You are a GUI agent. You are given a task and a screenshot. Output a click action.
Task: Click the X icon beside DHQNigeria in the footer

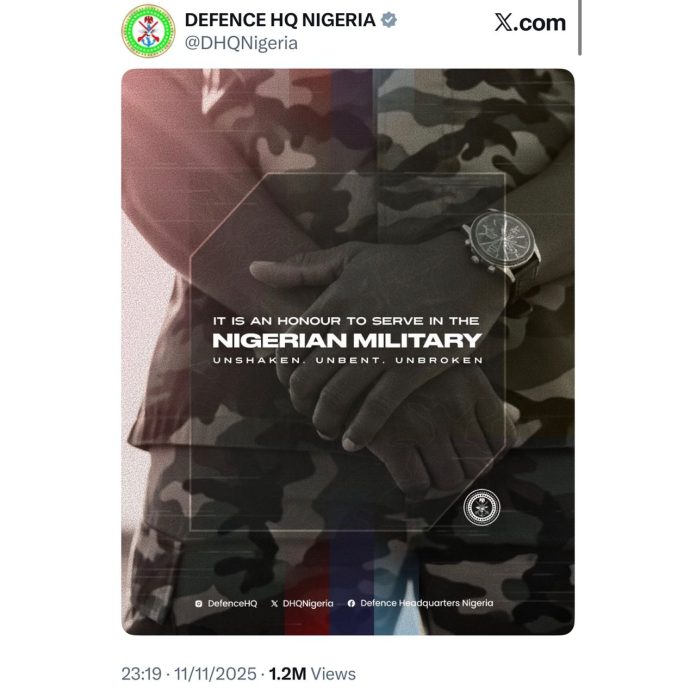pyautogui.click(x=275, y=603)
